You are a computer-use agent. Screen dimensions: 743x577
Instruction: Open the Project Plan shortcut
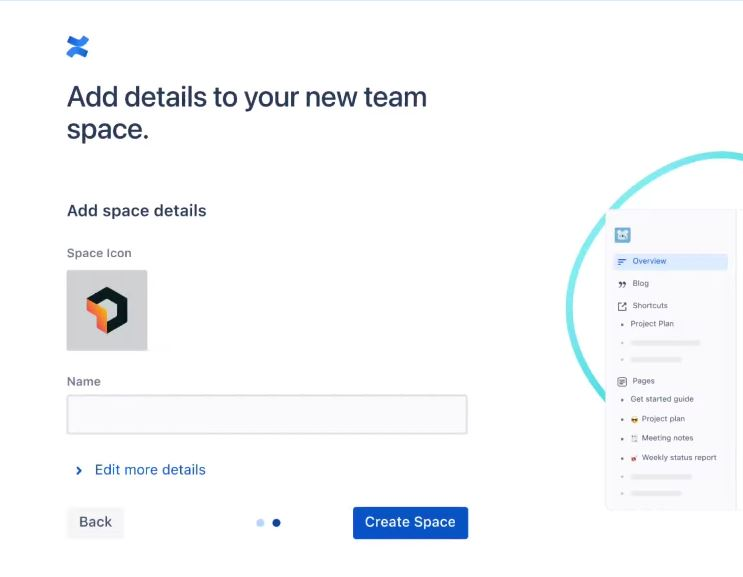pyautogui.click(x=652, y=324)
